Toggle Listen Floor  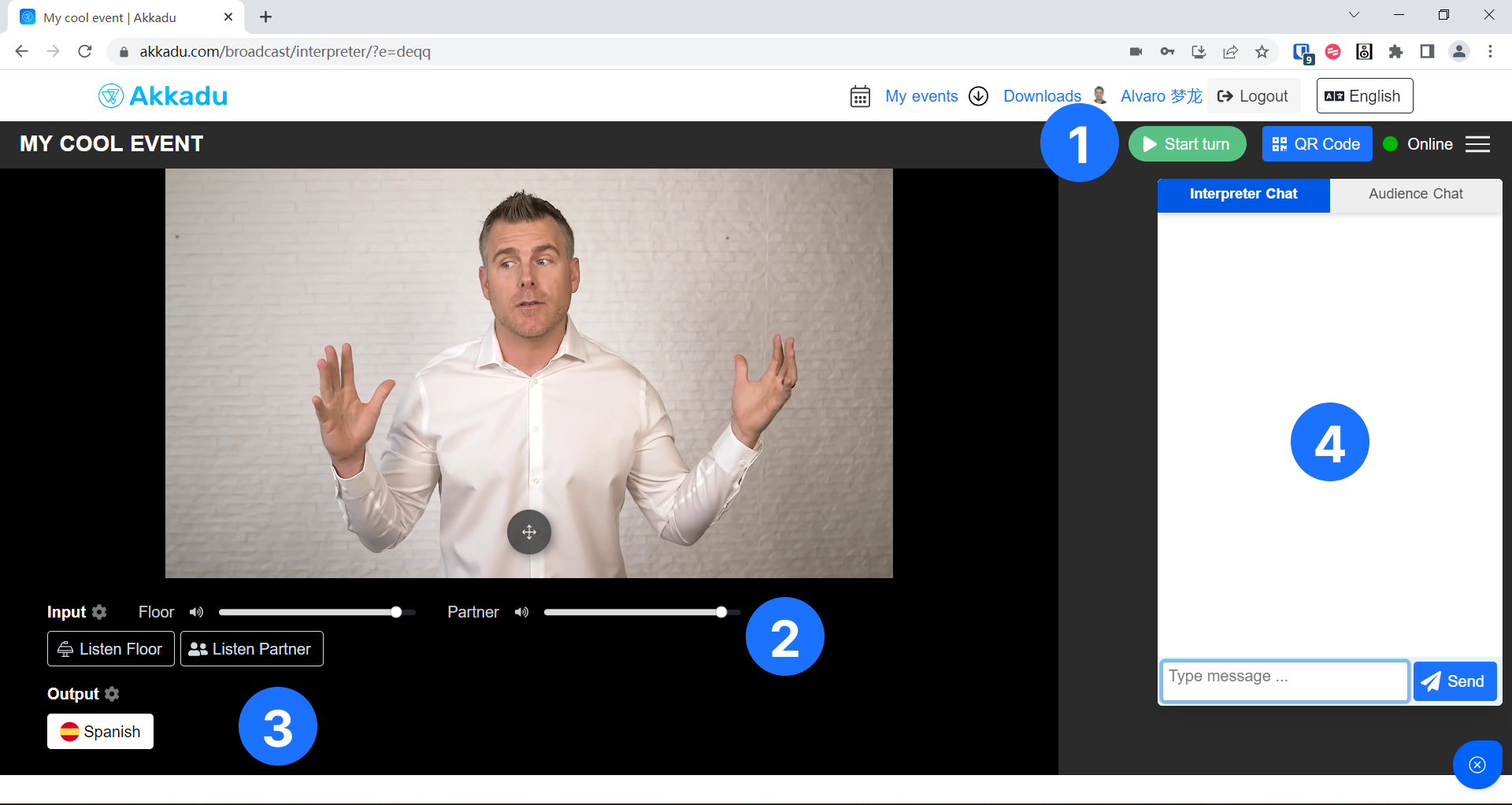pos(111,649)
